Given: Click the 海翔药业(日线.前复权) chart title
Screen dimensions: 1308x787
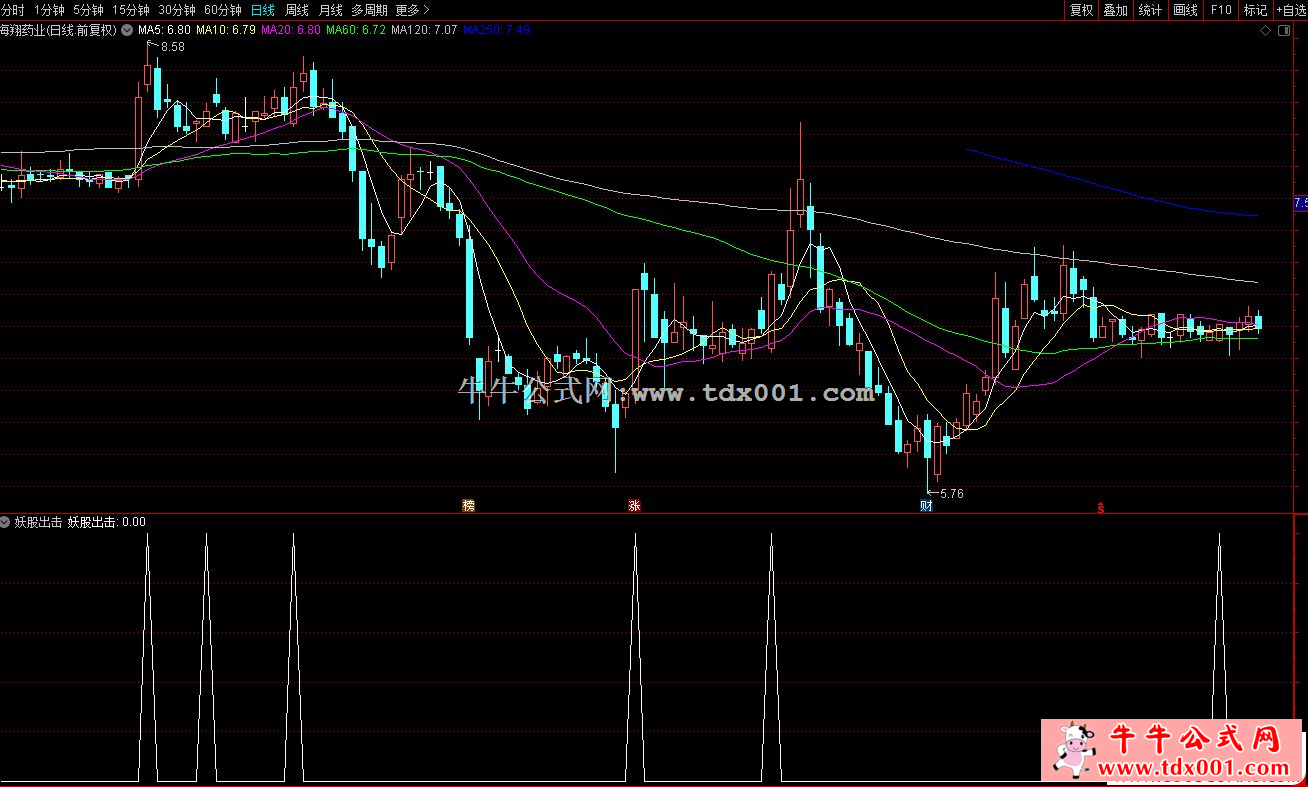Looking at the screenshot, I should [x=59, y=30].
